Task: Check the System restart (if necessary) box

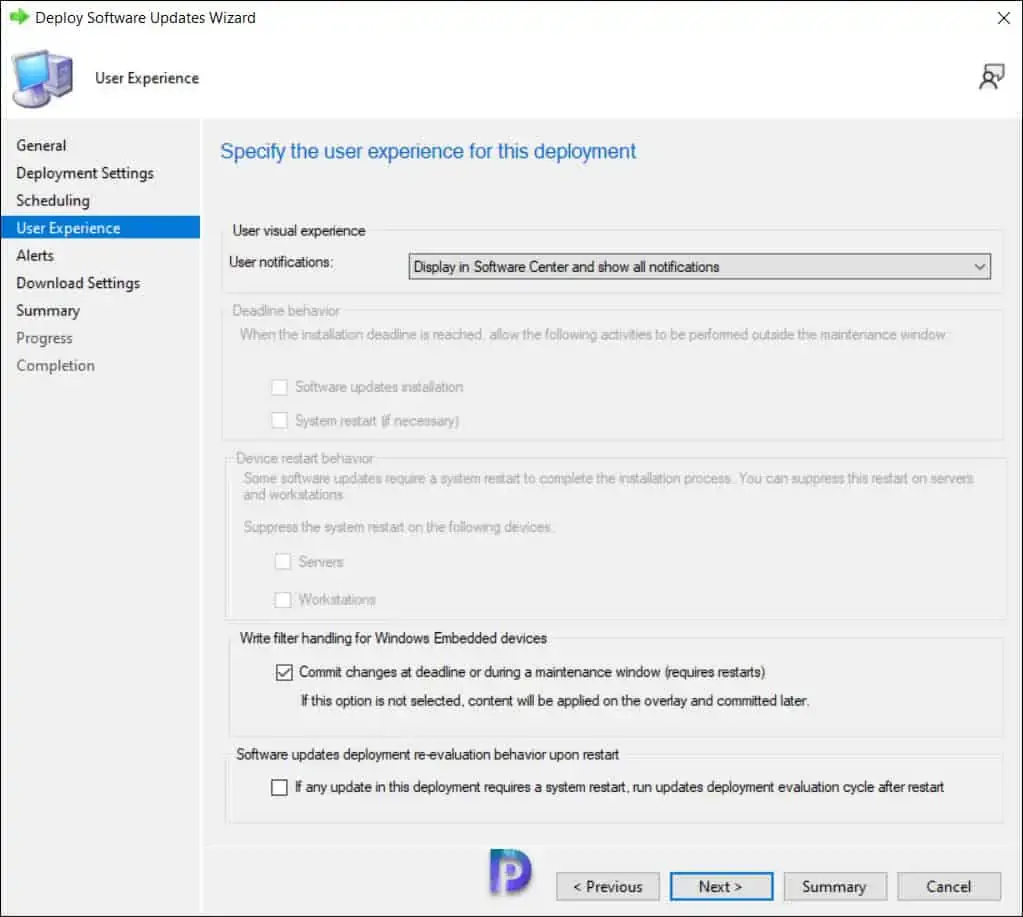Action: point(279,421)
